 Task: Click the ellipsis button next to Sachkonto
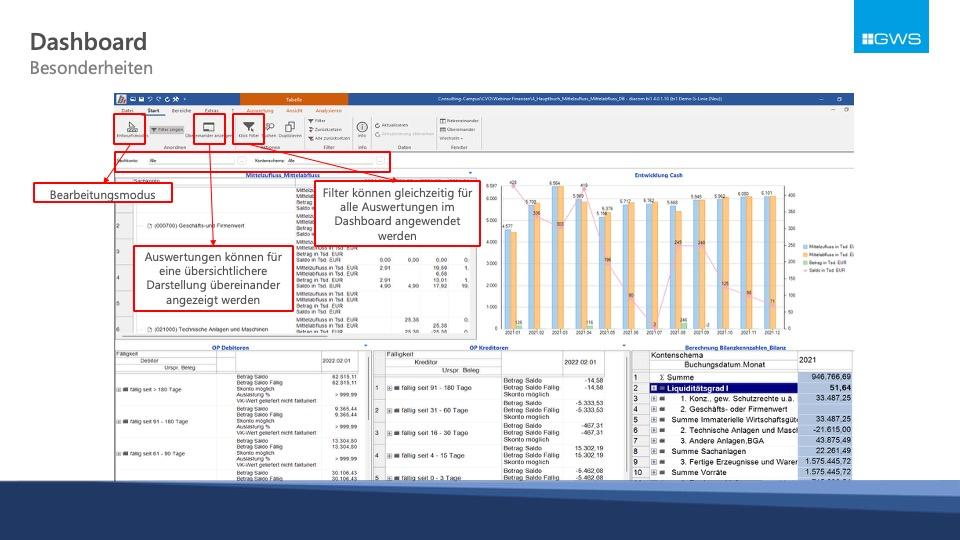[x=242, y=161]
